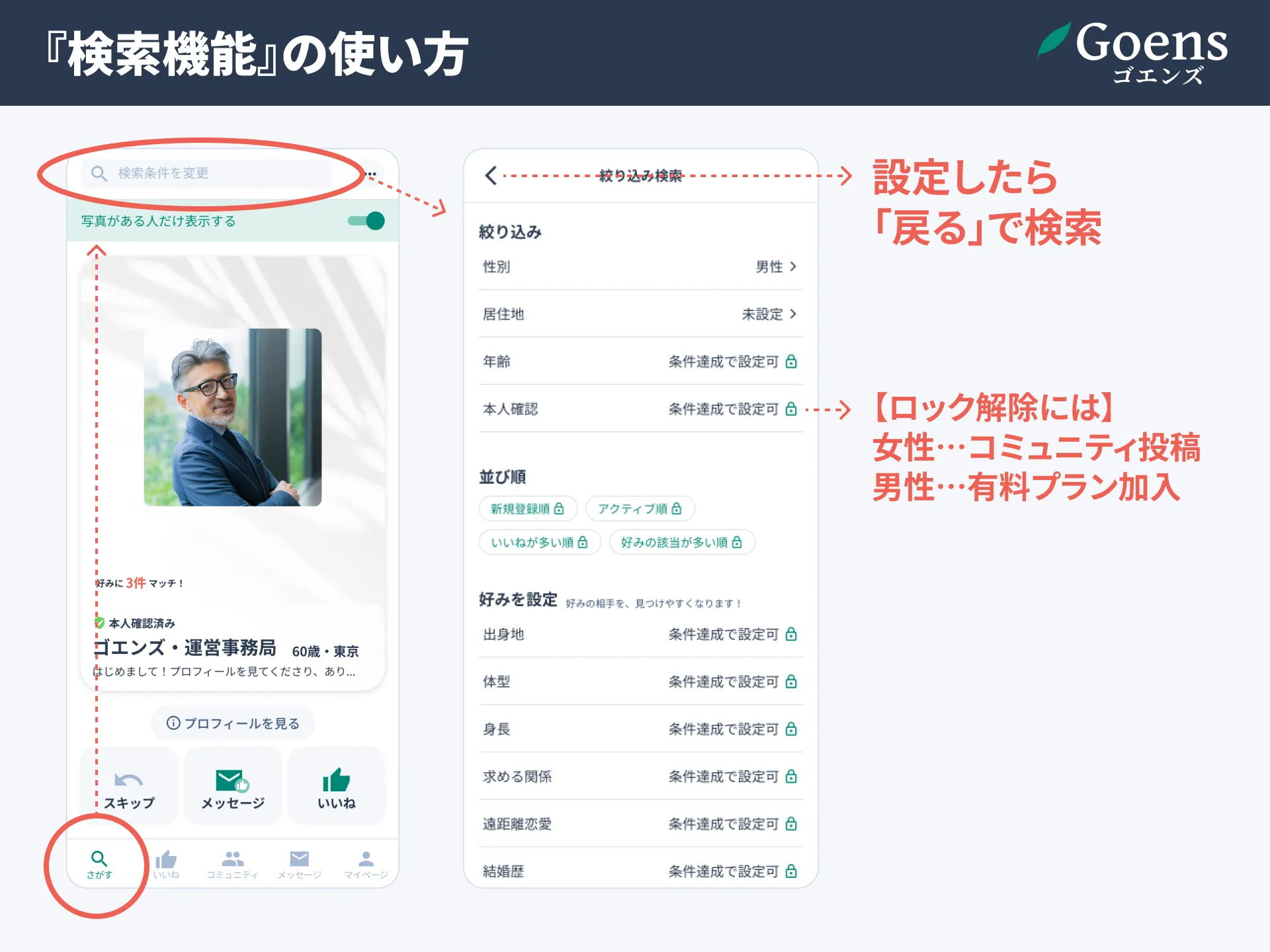This screenshot has width=1270, height=952.
Task: Click the magnifying glass in the search bar
Action: click(x=99, y=173)
